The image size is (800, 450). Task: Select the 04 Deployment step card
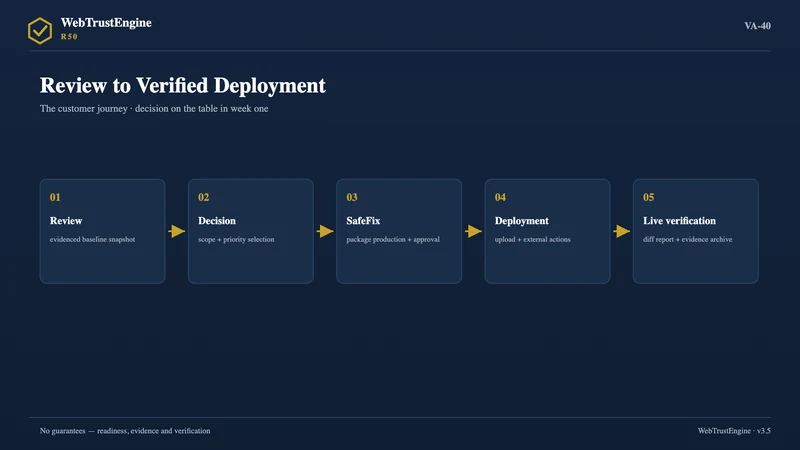point(547,231)
